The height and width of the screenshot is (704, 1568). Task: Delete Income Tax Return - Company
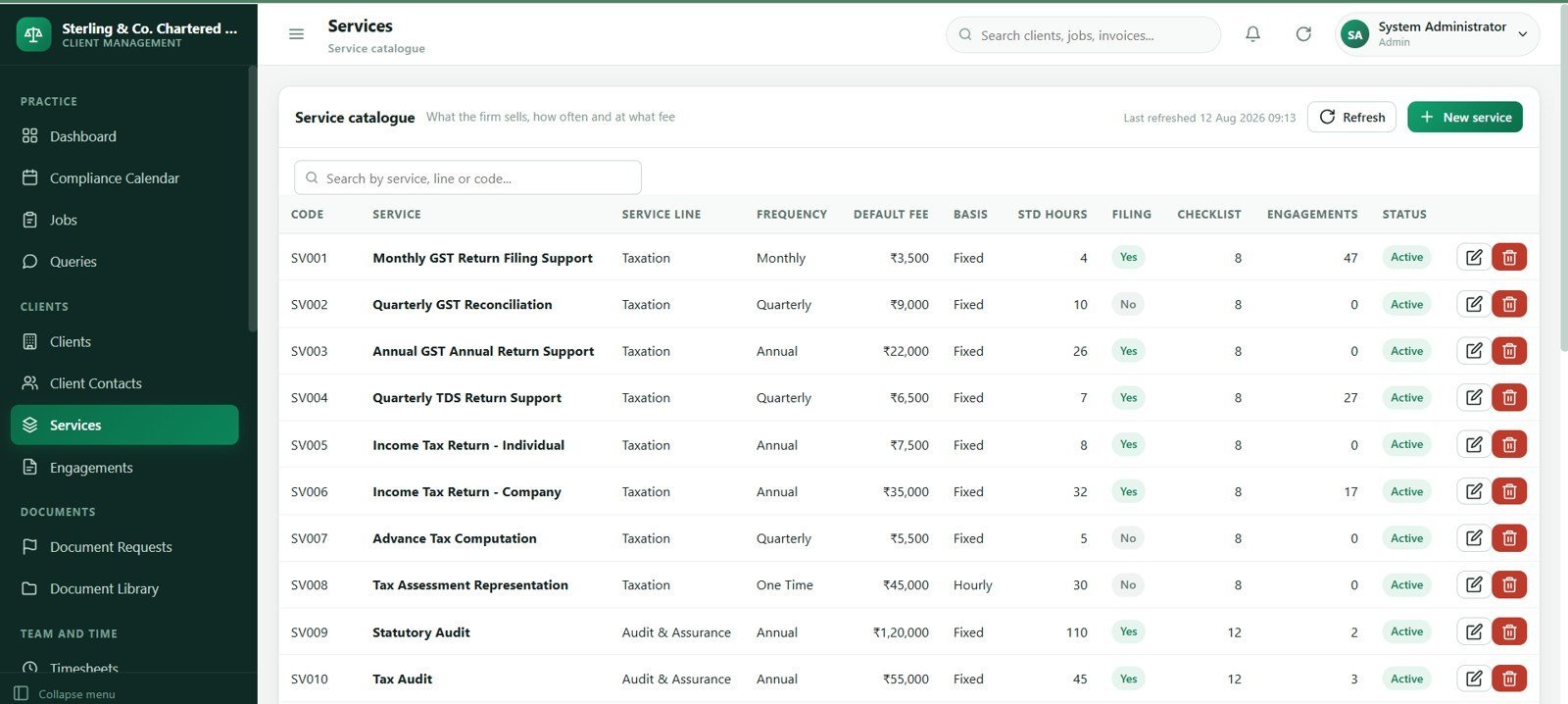(1509, 491)
